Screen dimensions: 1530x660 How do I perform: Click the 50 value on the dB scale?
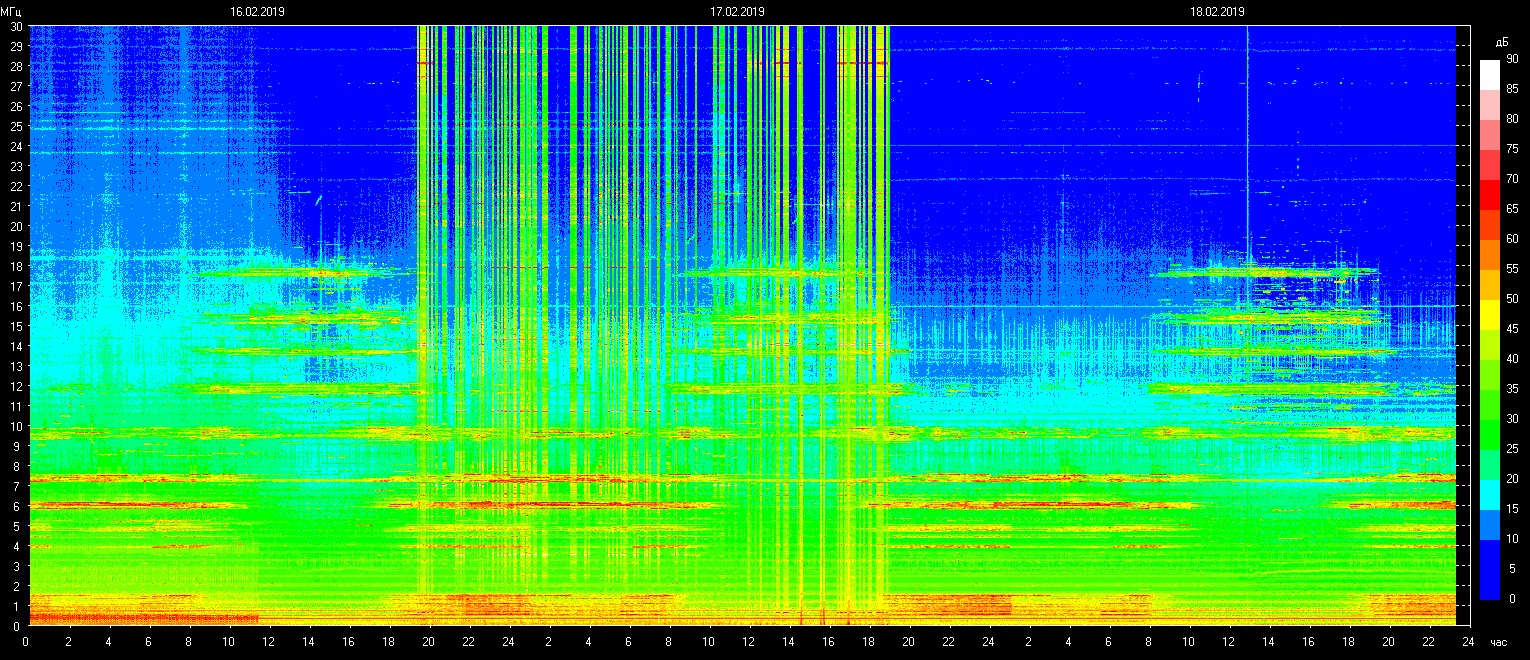click(1512, 299)
